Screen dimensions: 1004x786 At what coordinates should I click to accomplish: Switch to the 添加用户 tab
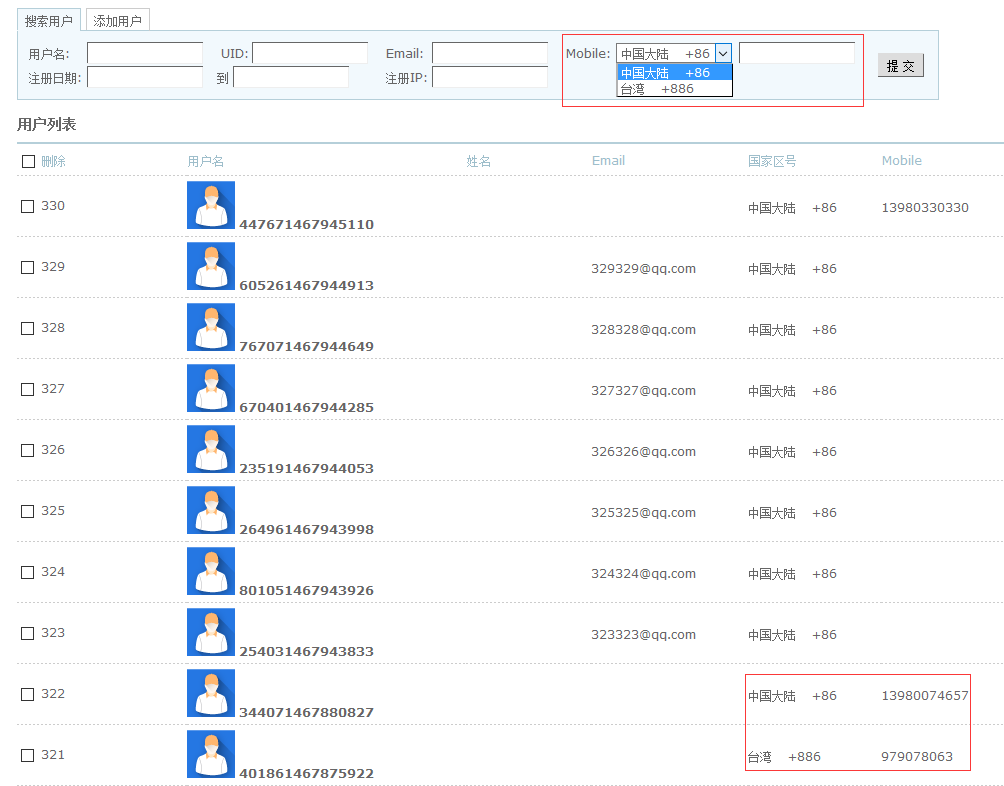(118, 21)
